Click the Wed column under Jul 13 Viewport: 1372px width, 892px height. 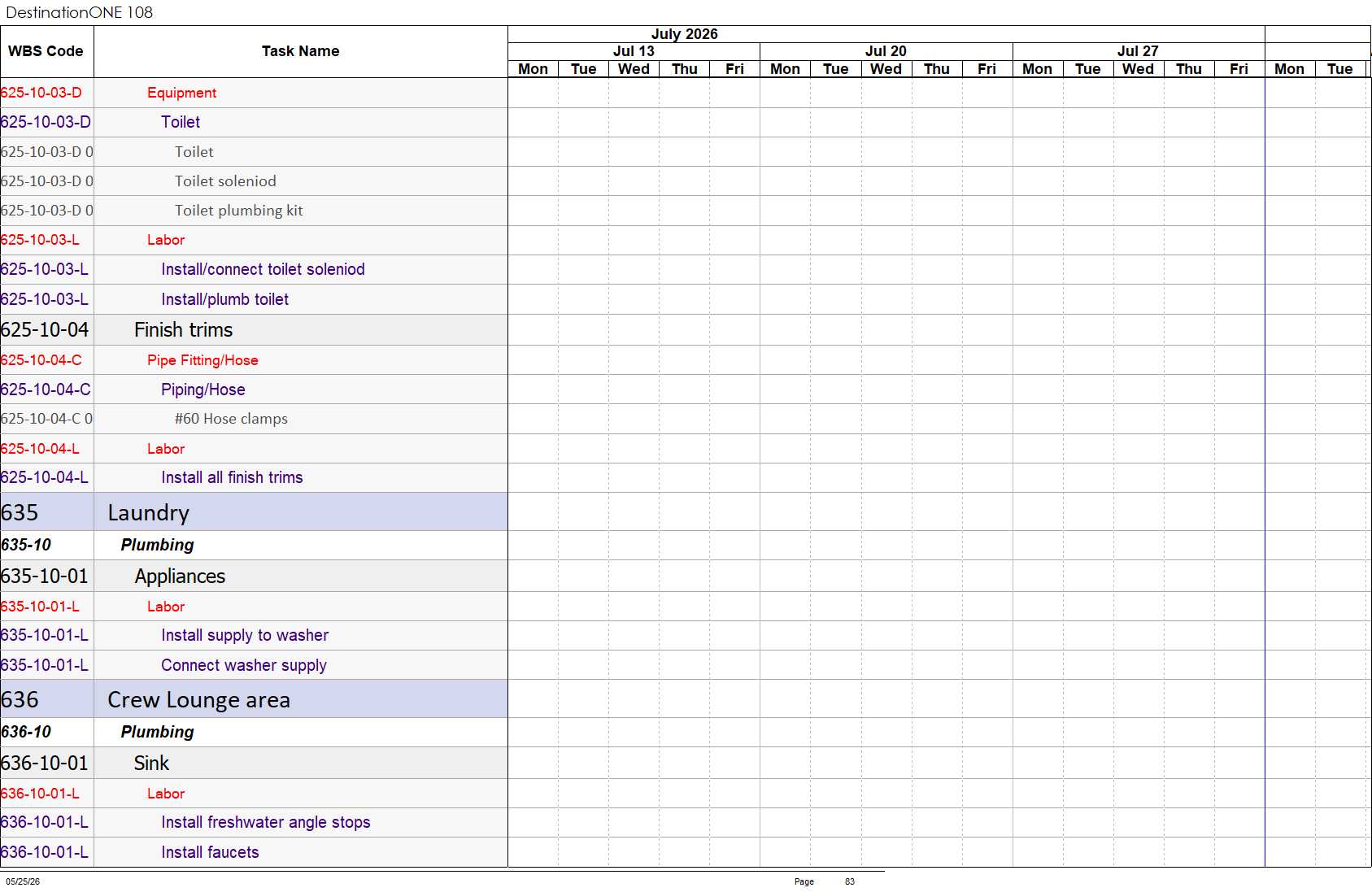coord(634,69)
